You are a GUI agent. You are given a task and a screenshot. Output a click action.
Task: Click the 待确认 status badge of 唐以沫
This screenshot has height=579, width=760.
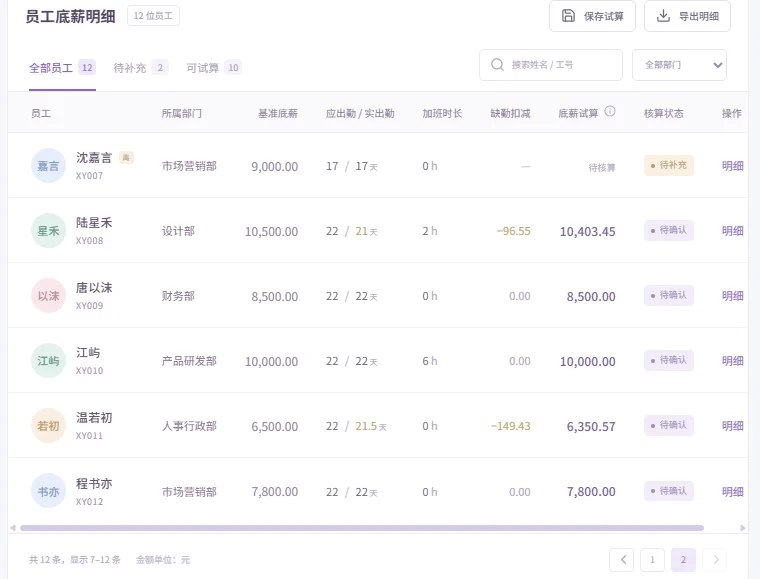669,295
